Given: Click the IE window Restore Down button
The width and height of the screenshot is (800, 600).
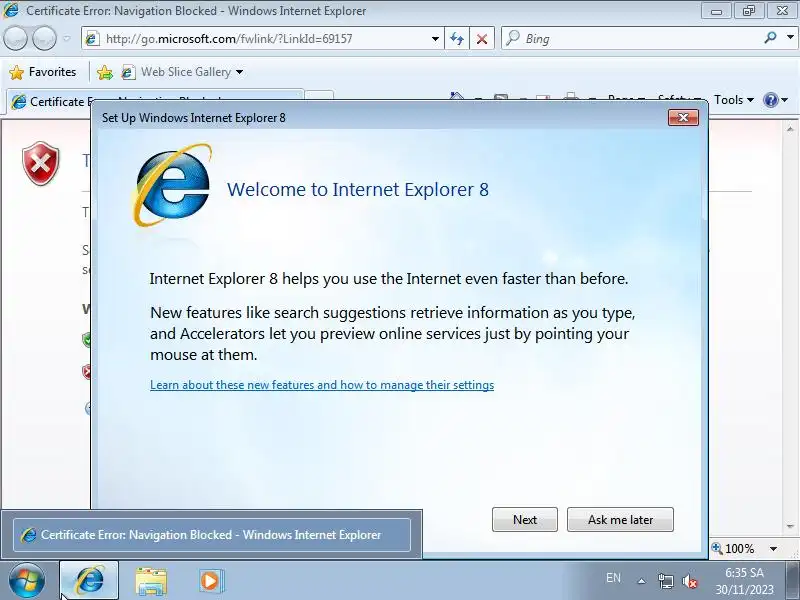Looking at the screenshot, I should [748, 11].
